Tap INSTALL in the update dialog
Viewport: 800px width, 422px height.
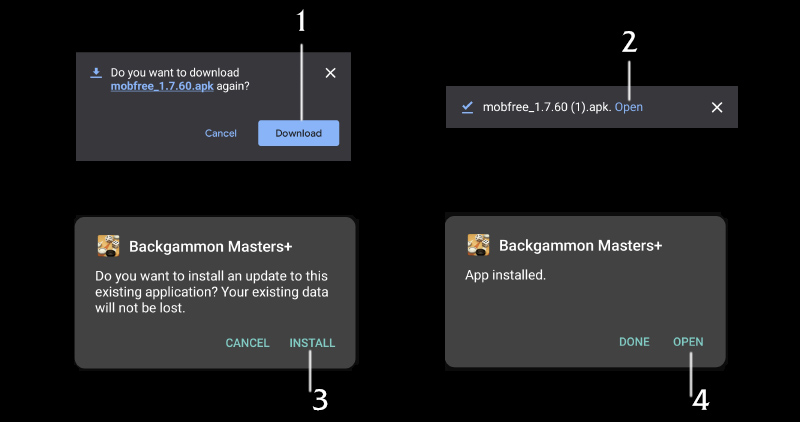tap(312, 343)
